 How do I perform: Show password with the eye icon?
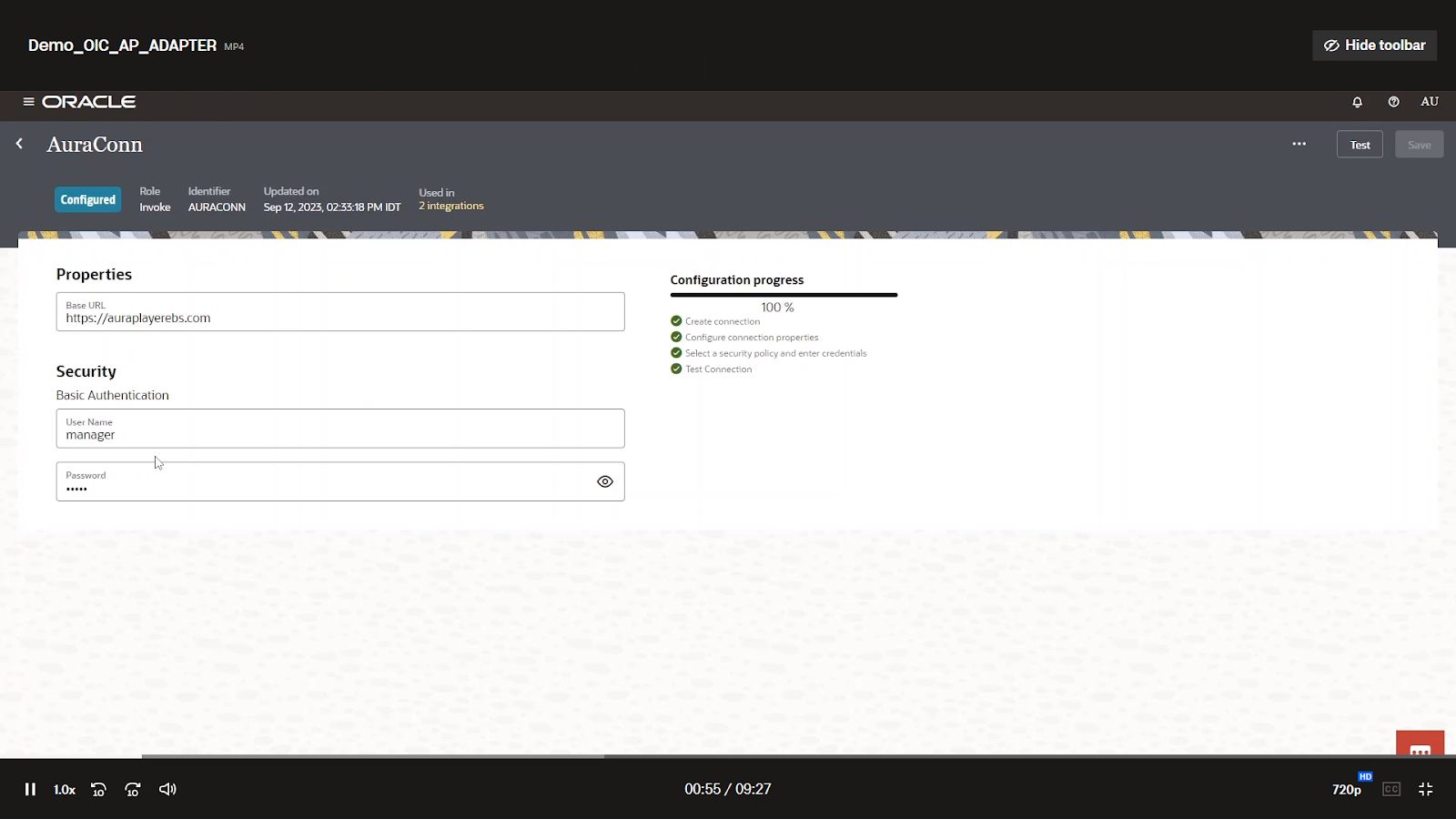(x=605, y=481)
